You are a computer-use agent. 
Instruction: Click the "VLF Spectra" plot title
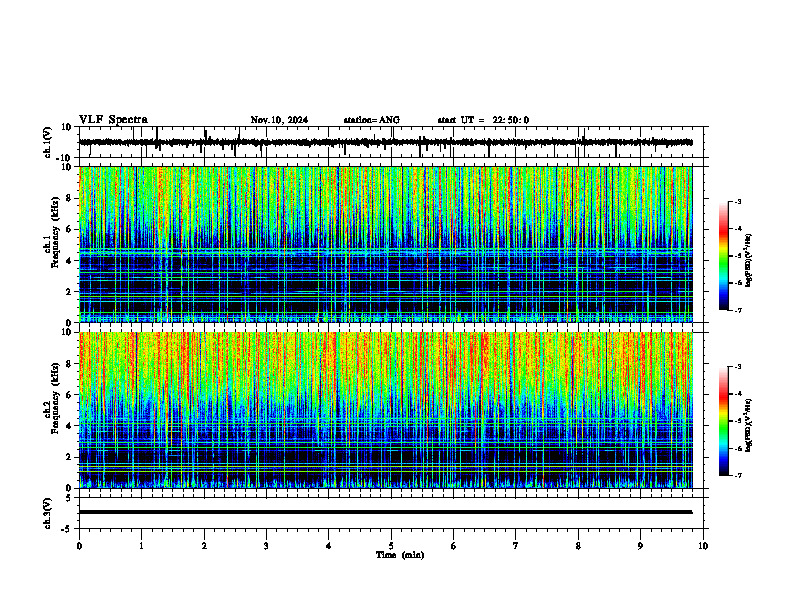tap(113, 120)
